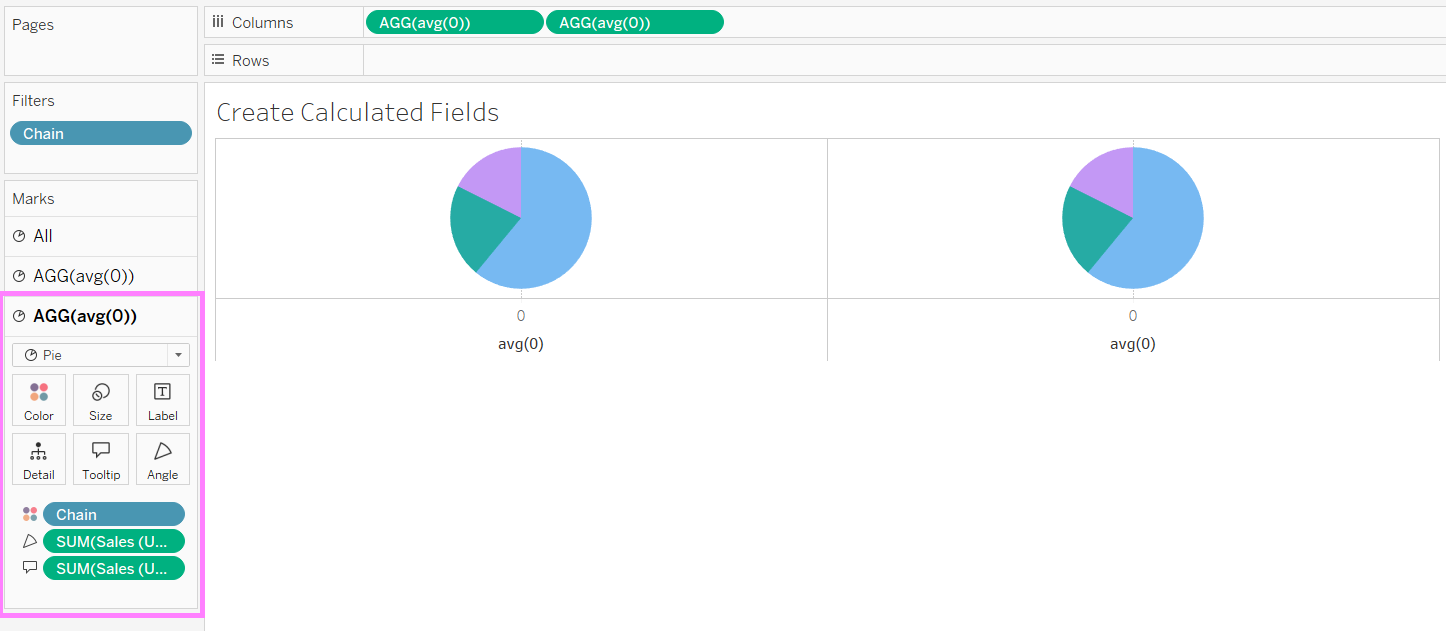Click the Angle marks button
1446x631 pixels.
162,459
